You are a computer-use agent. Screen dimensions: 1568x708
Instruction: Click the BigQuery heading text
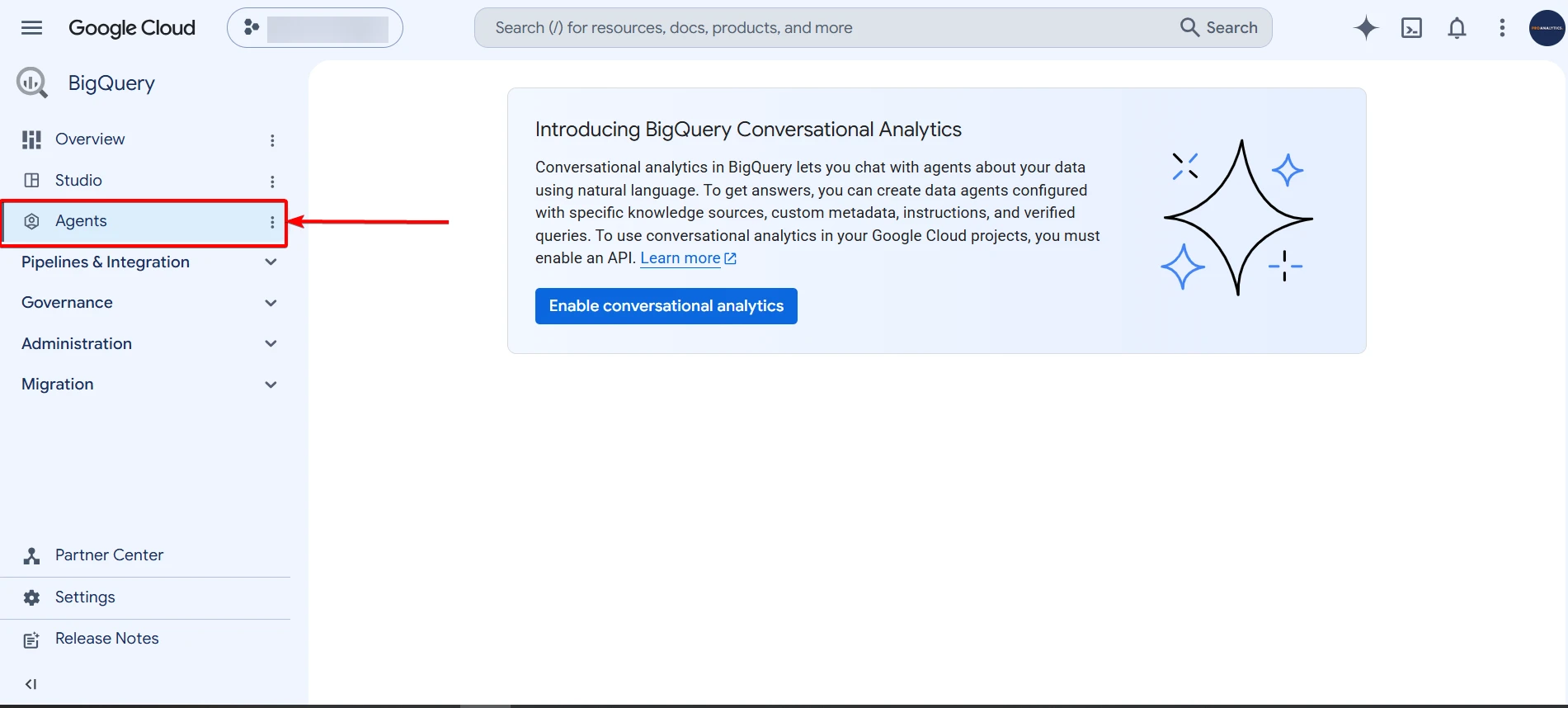click(111, 83)
